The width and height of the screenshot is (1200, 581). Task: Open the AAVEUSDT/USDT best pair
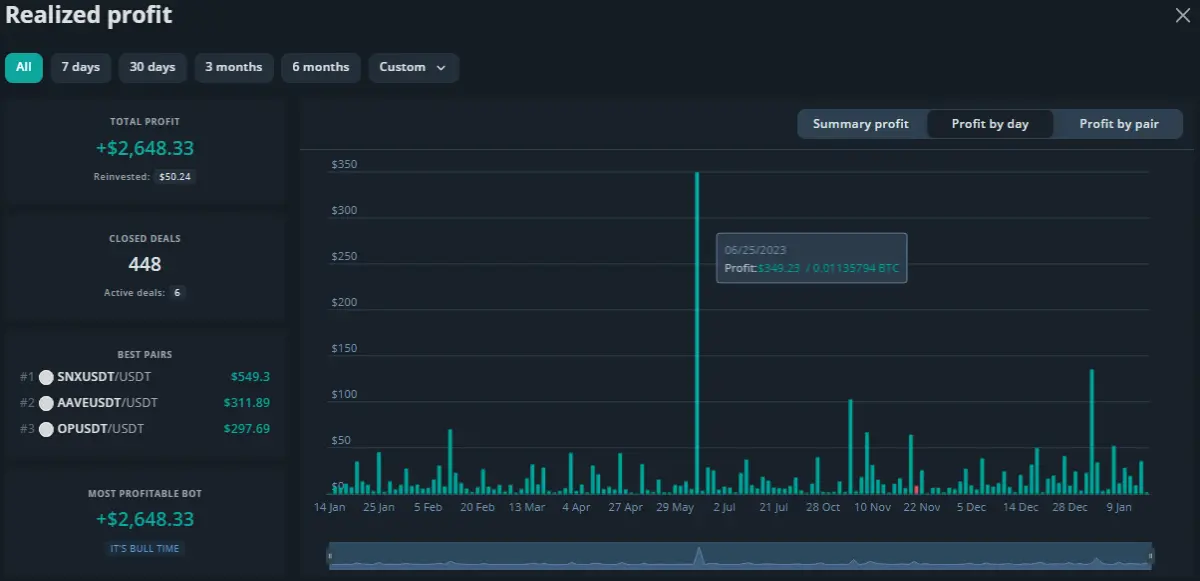click(x=108, y=403)
